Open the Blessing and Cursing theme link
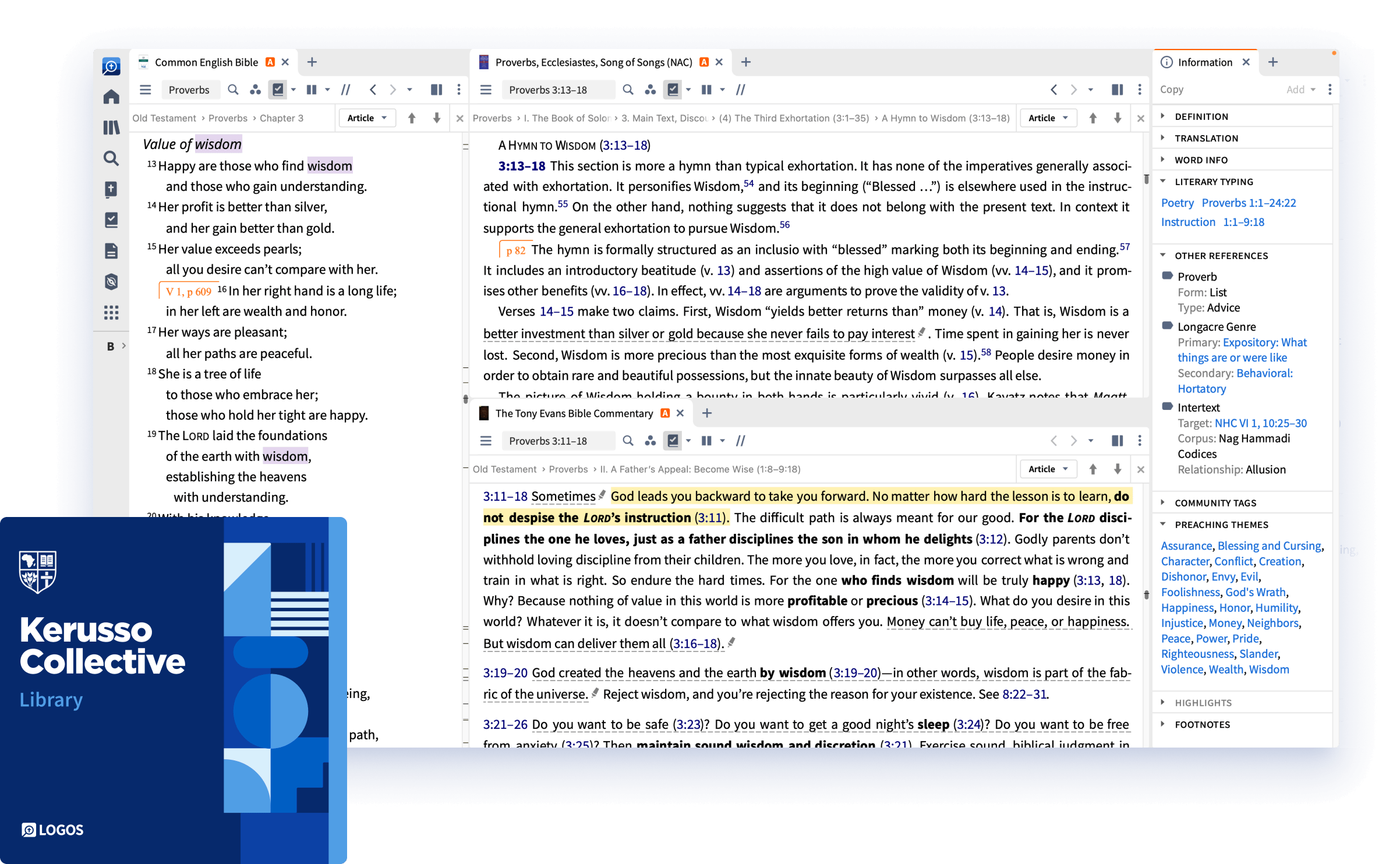Screen dimensions: 1400x864 pos(1270,546)
